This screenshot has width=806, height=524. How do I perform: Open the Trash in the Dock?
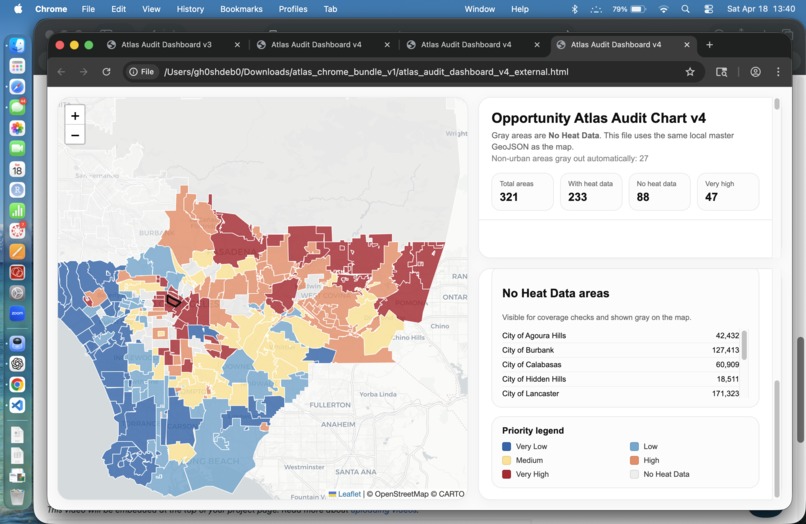pos(17,497)
